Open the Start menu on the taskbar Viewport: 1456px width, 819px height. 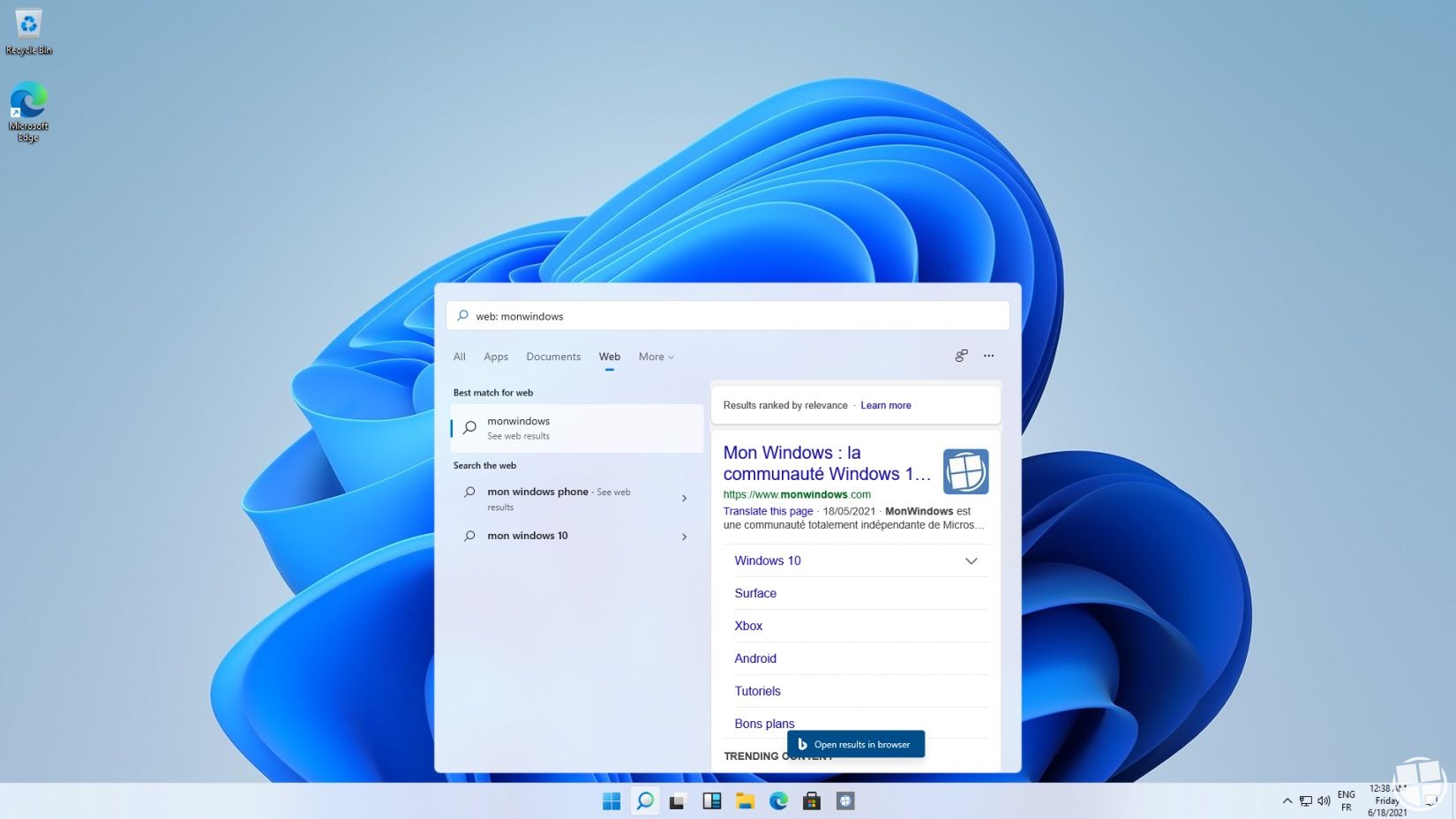pyautogui.click(x=611, y=800)
